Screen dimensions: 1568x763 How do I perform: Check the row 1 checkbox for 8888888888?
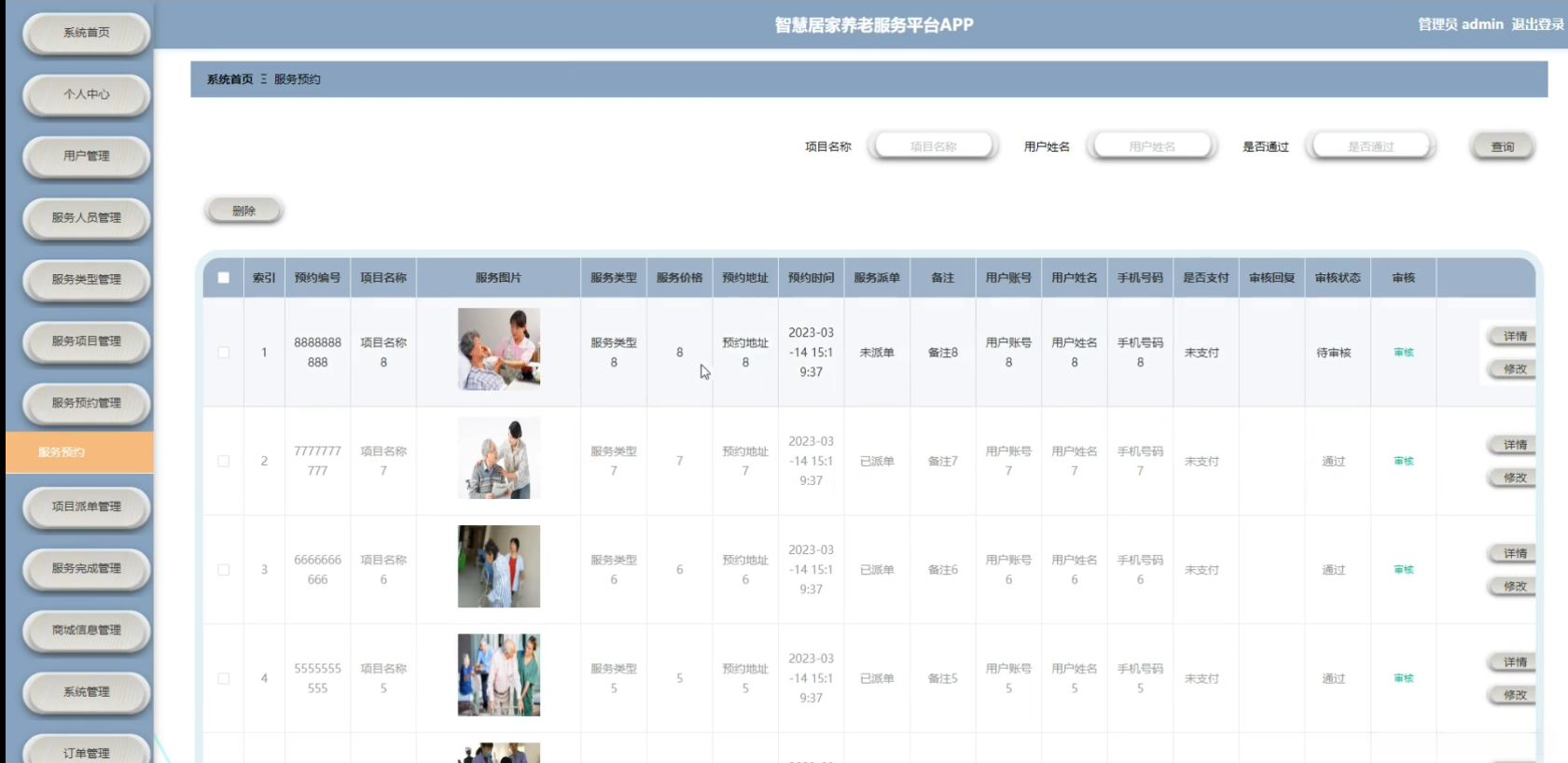[224, 353]
